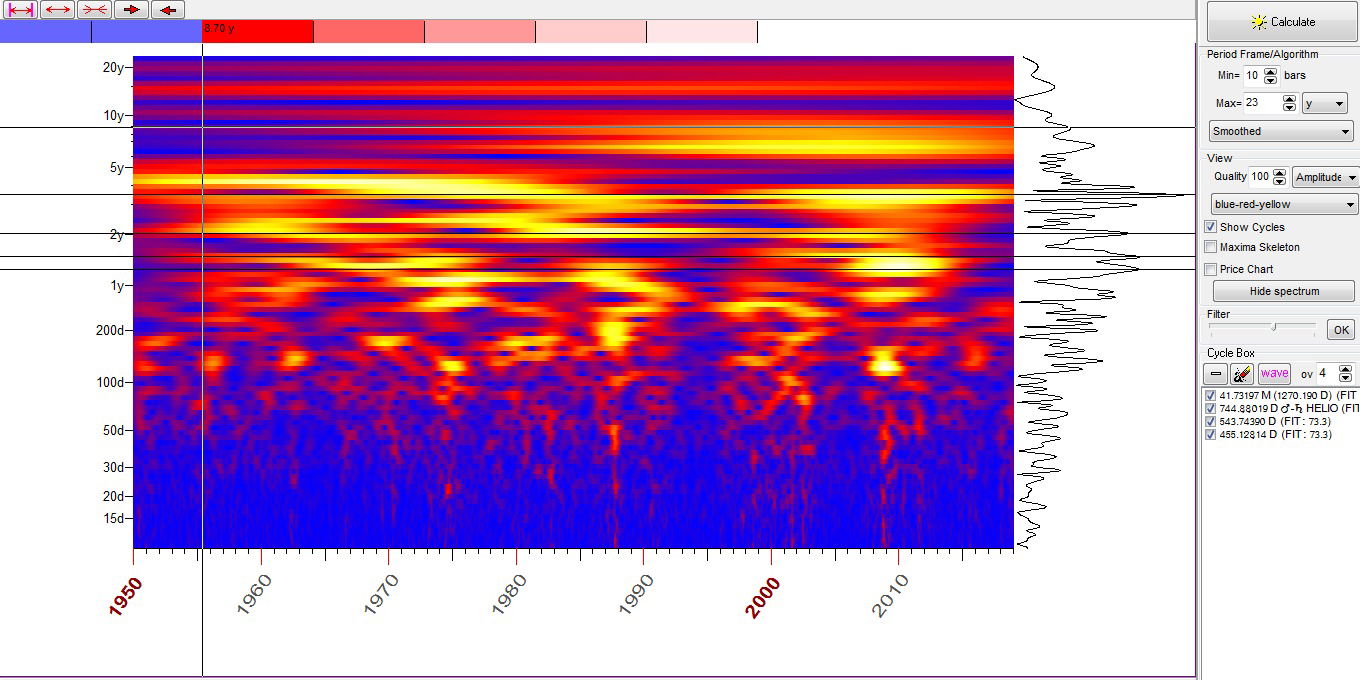Uncheck the Show Cycles checkbox
The height and width of the screenshot is (680, 1360).
(x=1211, y=227)
